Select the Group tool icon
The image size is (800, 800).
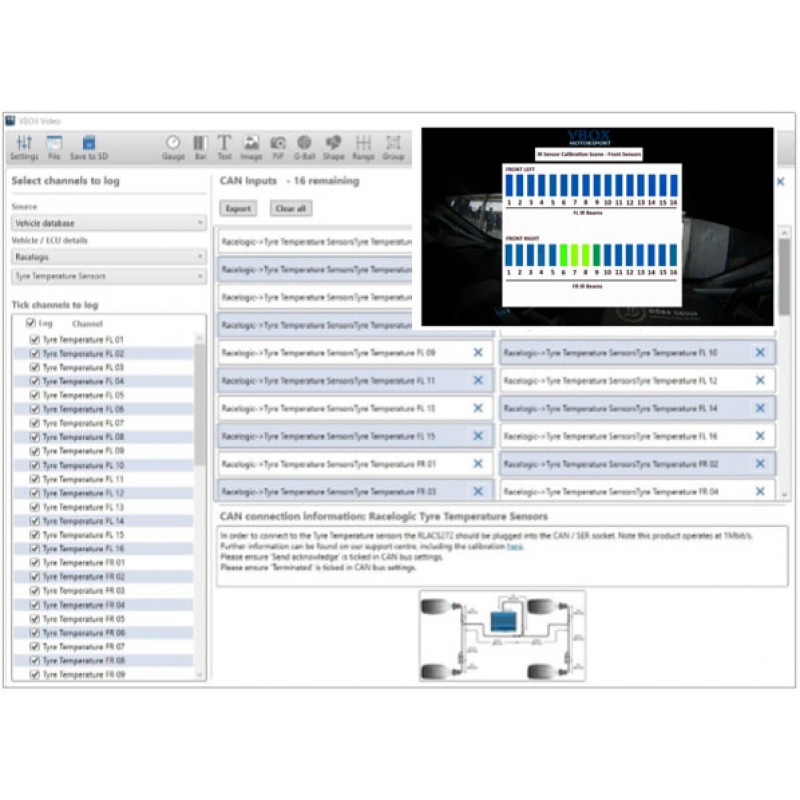[393, 148]
